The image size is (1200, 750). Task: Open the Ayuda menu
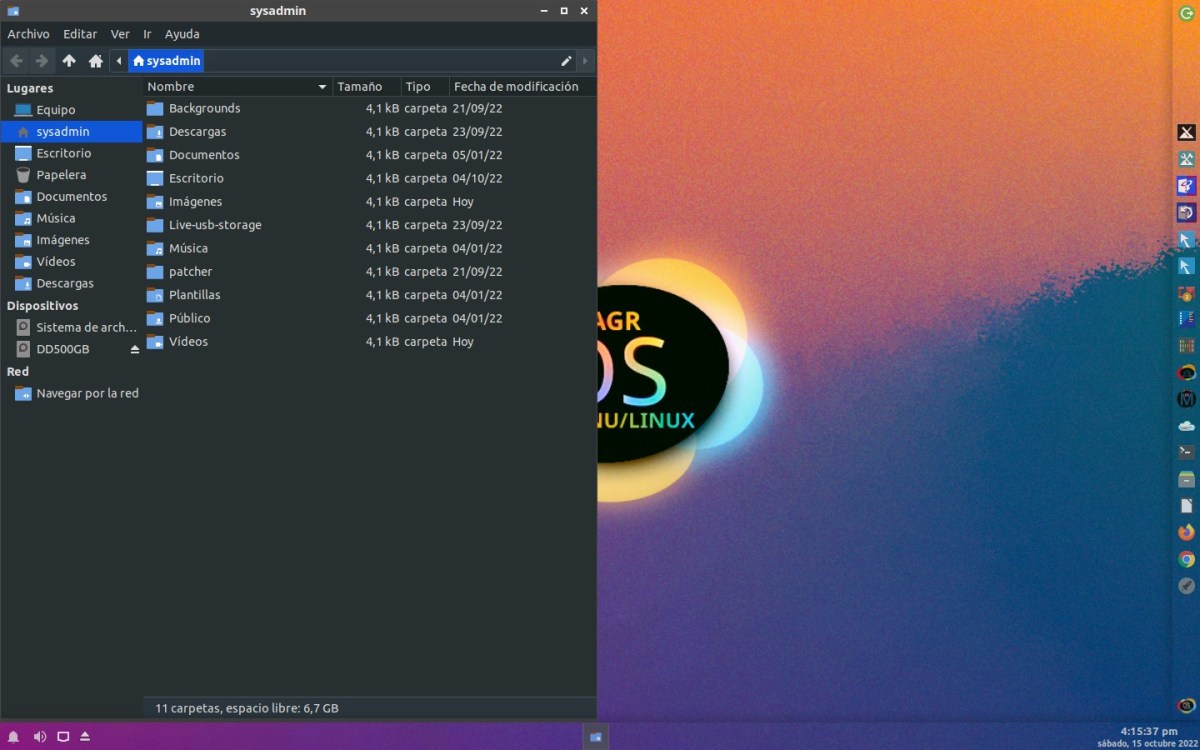(182, 34)
